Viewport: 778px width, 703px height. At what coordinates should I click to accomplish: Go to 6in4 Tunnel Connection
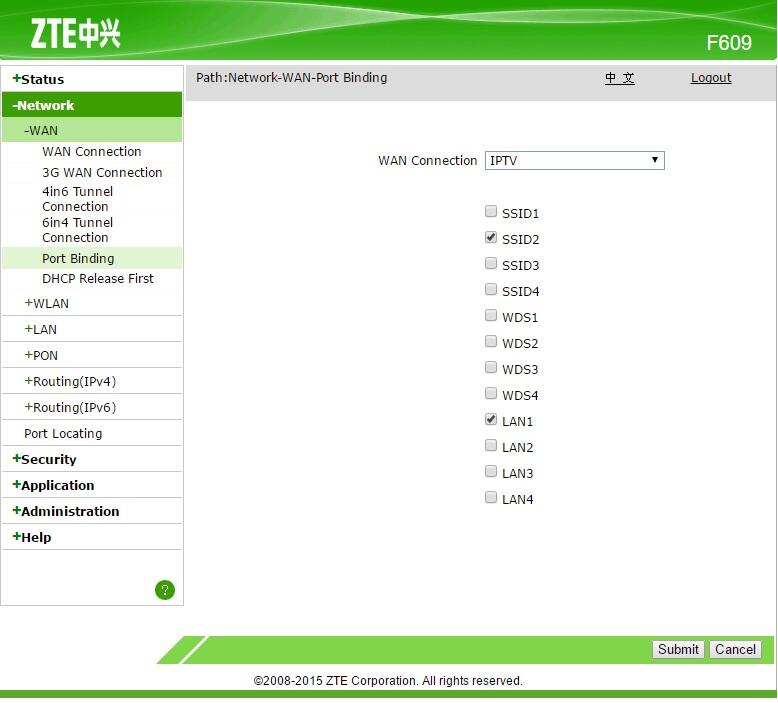(77, 230)
